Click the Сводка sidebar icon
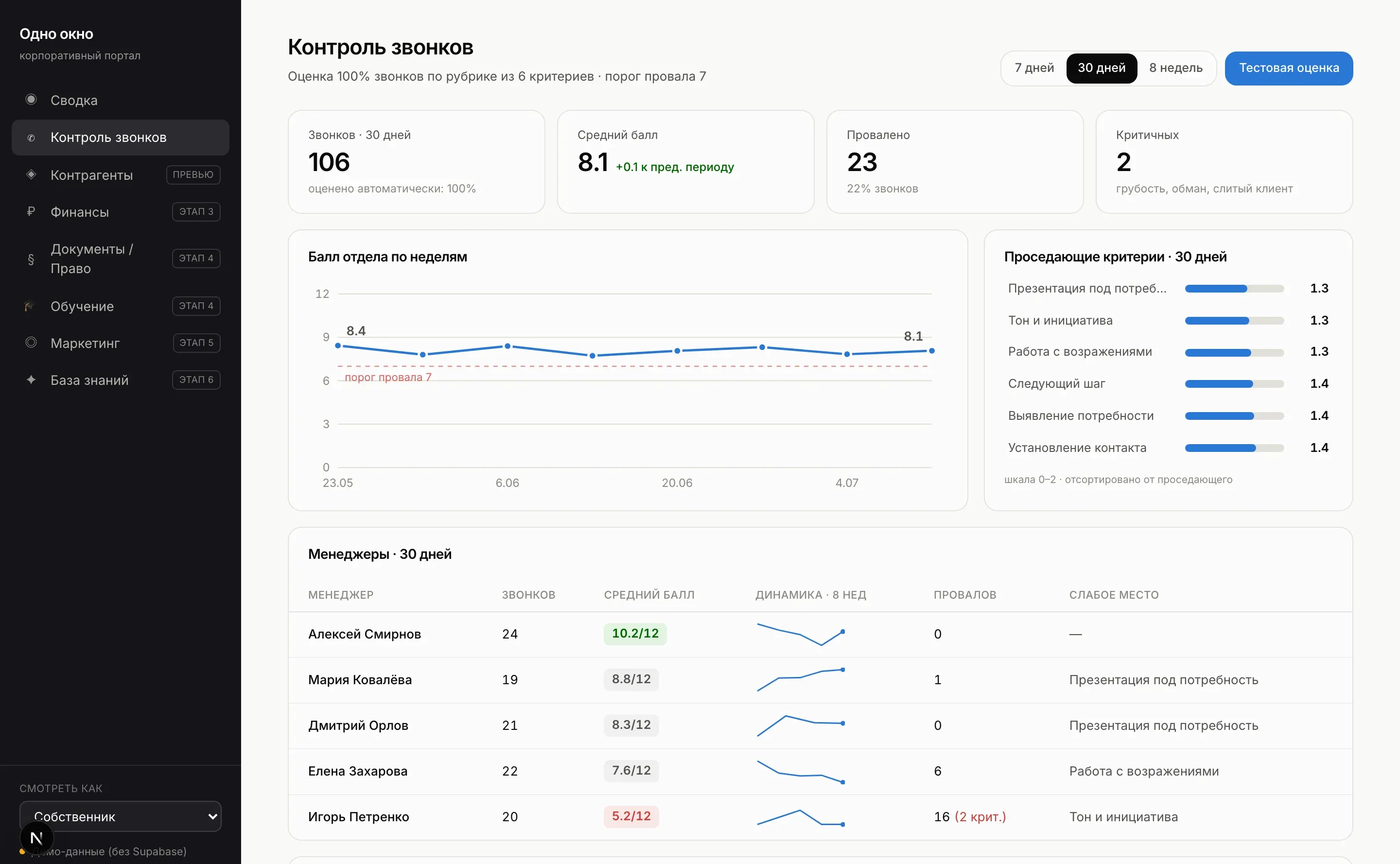1400x864 pixels. click(x=32, y=100)
